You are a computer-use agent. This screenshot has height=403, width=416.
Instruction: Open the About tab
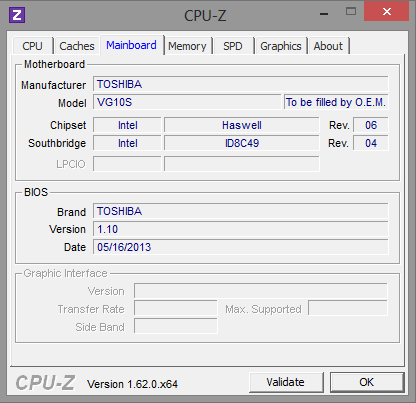328,46
